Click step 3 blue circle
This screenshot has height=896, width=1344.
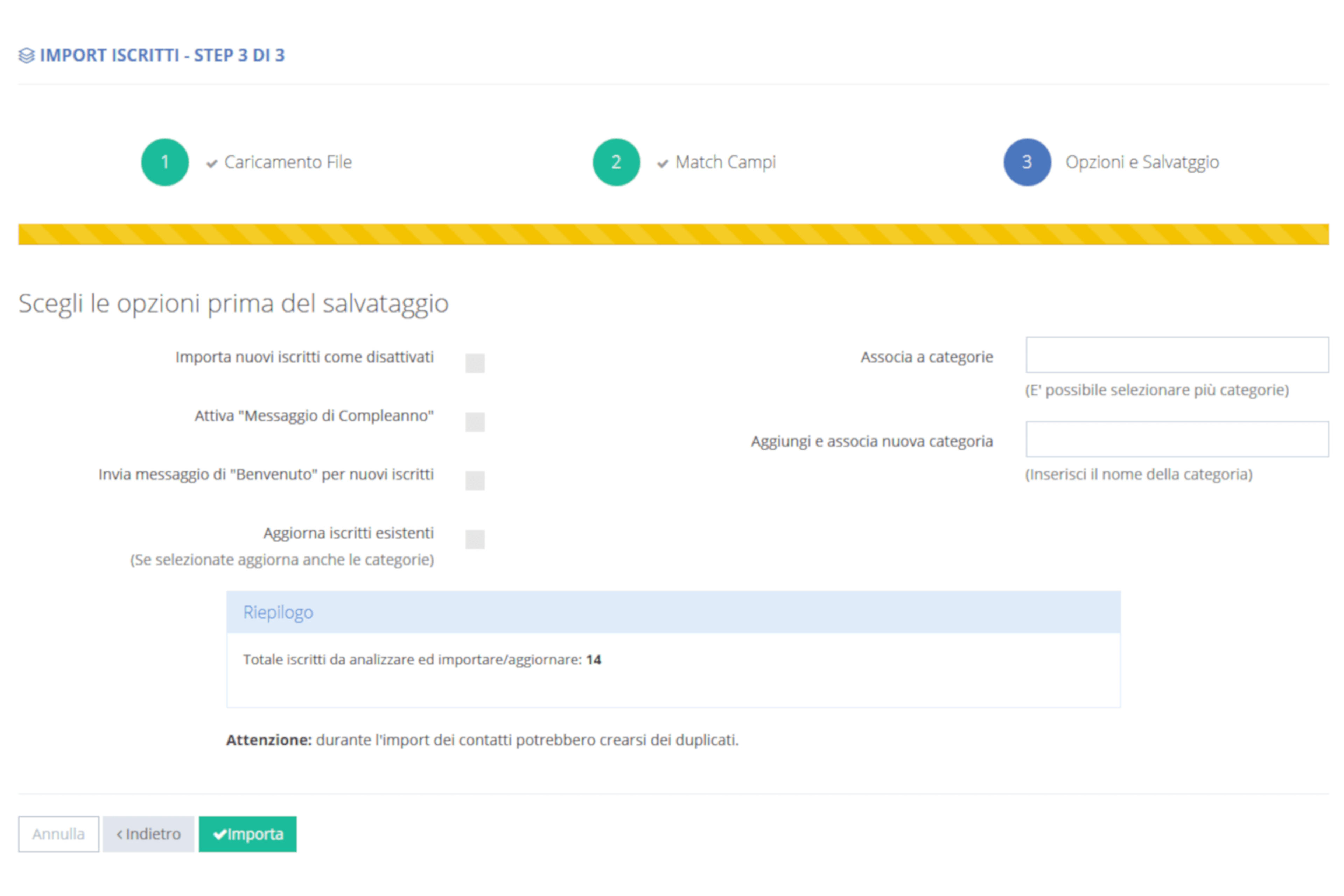coord(1028,162)
